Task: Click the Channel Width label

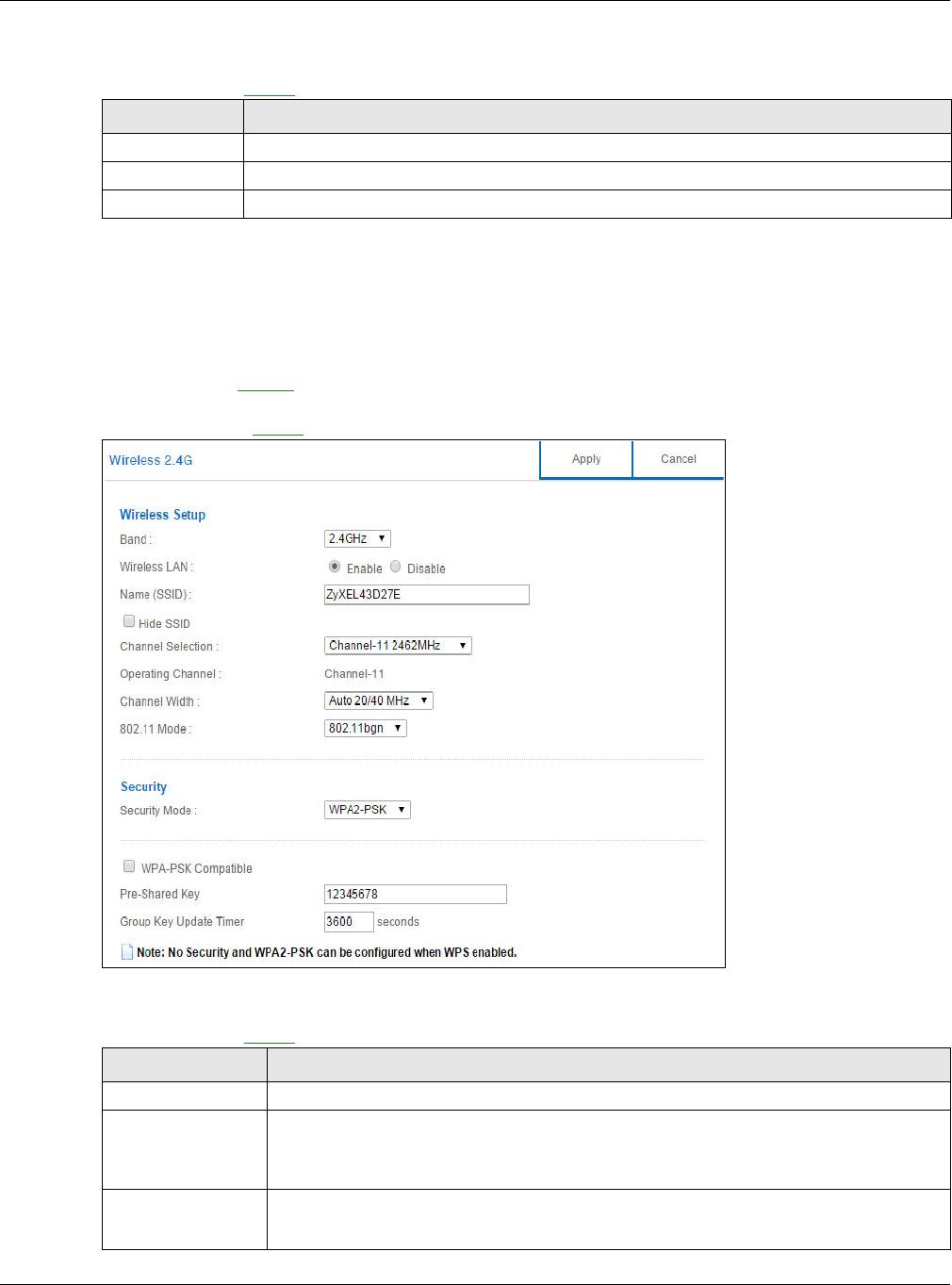Action: tap(159, 702)
